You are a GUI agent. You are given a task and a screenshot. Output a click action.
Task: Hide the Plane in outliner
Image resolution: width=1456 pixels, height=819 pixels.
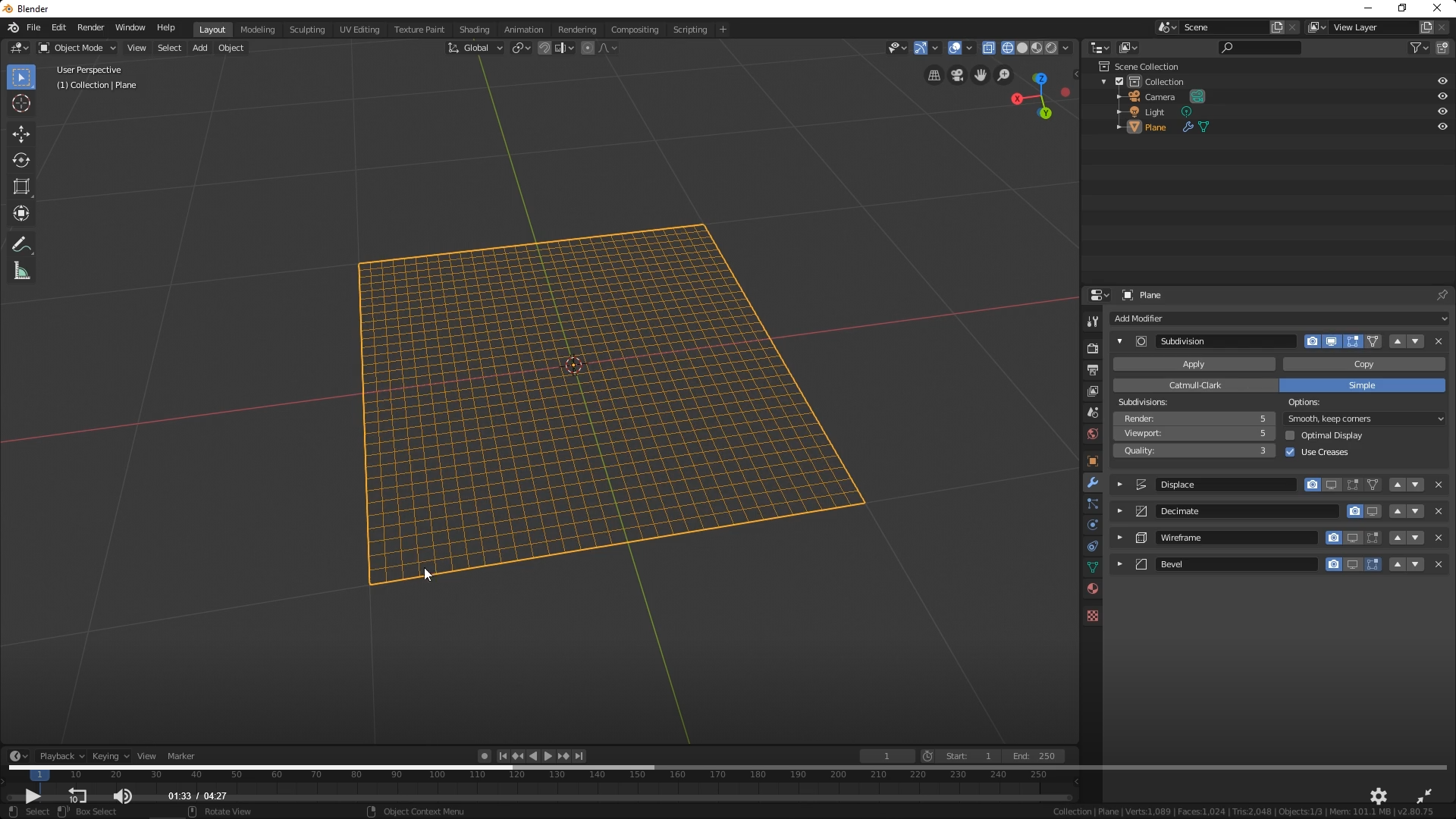pyautogui.click(x=1442, y=127)
